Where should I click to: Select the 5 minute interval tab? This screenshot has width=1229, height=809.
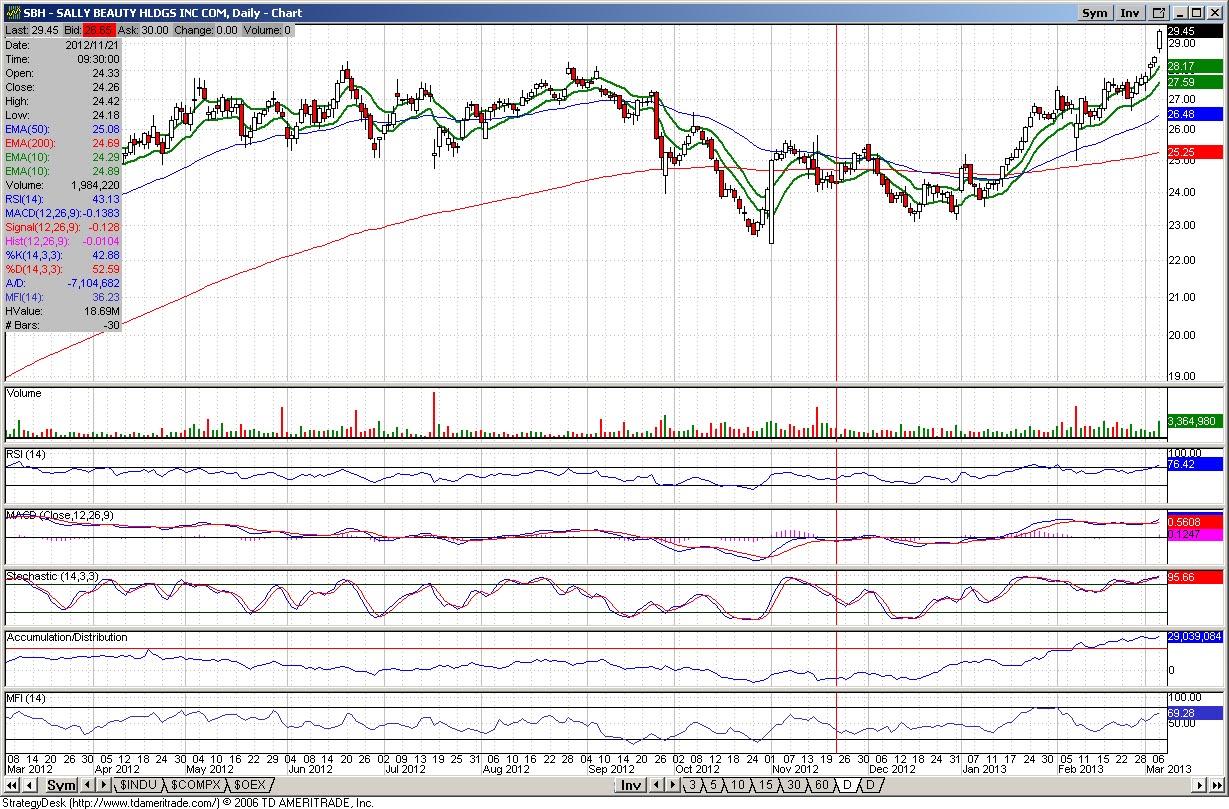click(x=713, y=785)
